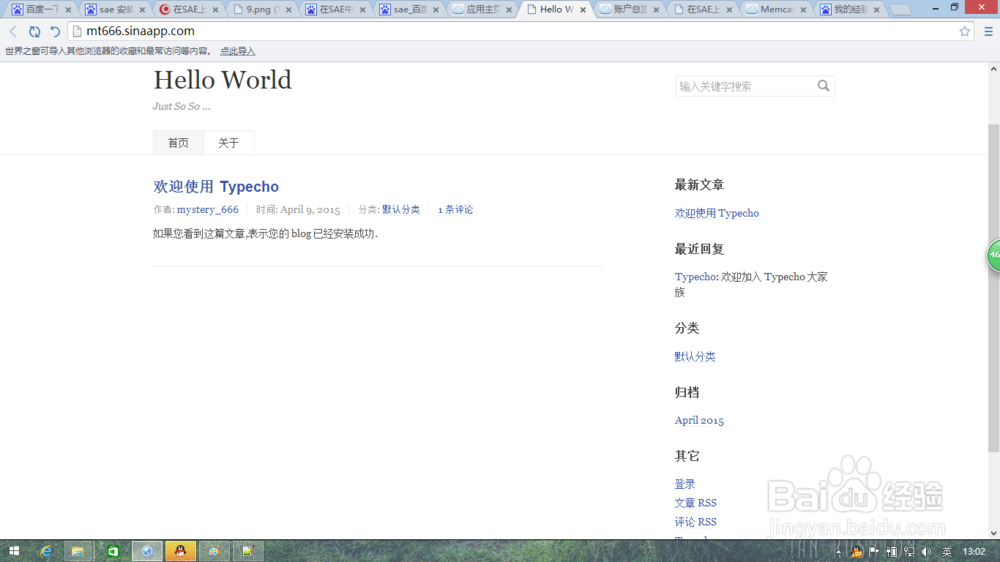Open the 评论 RSS link
1000x562 pixels.
point(696,522)
